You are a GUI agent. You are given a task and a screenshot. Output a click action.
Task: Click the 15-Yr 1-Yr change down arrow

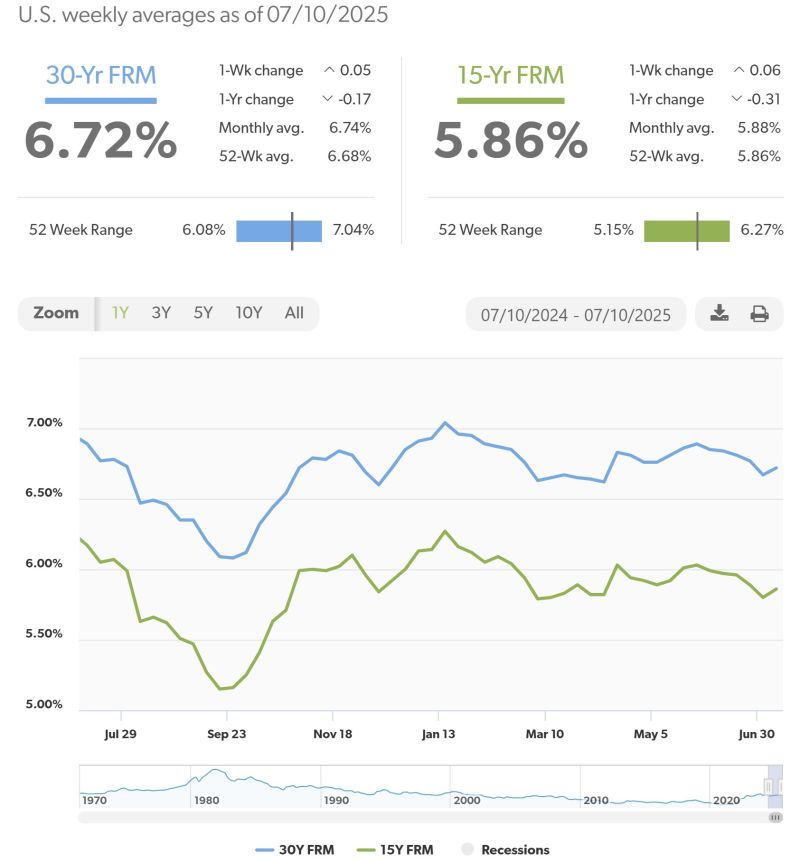(737, 98)
